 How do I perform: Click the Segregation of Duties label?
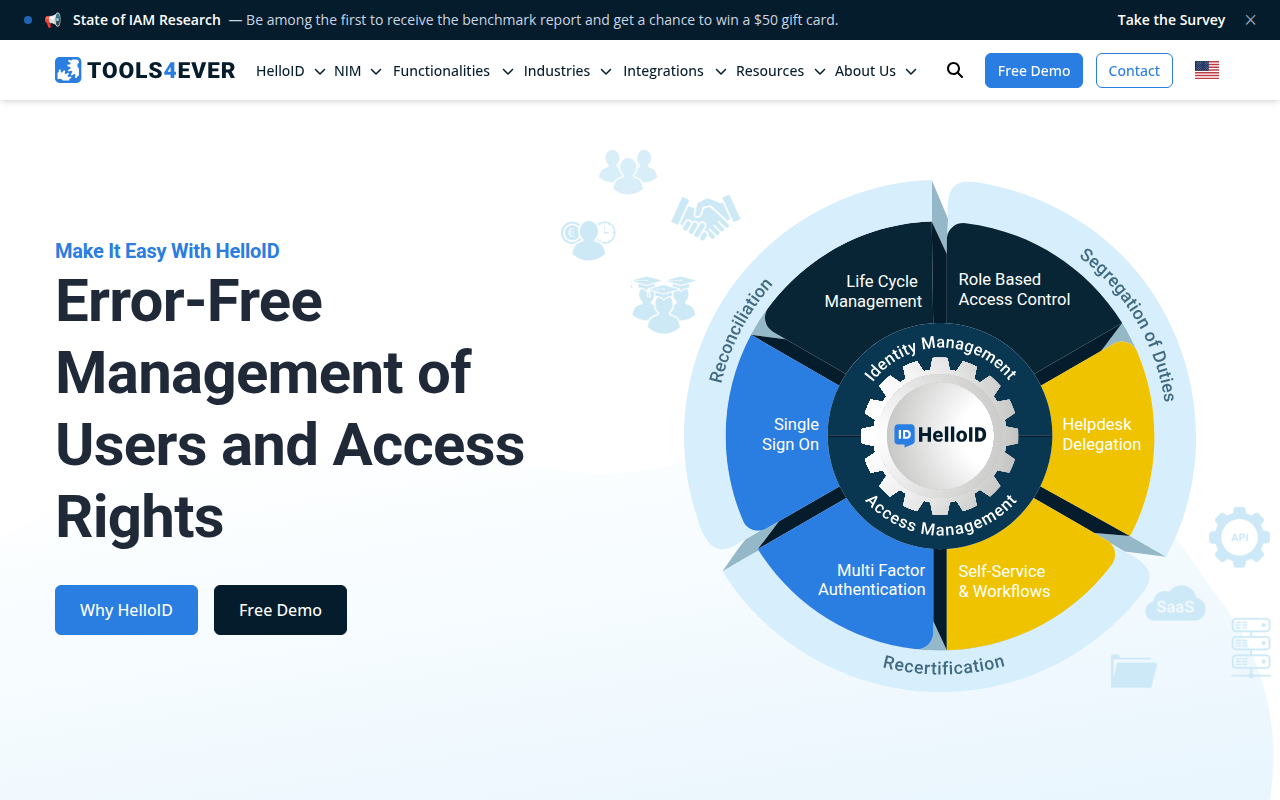coord(1129,325)
